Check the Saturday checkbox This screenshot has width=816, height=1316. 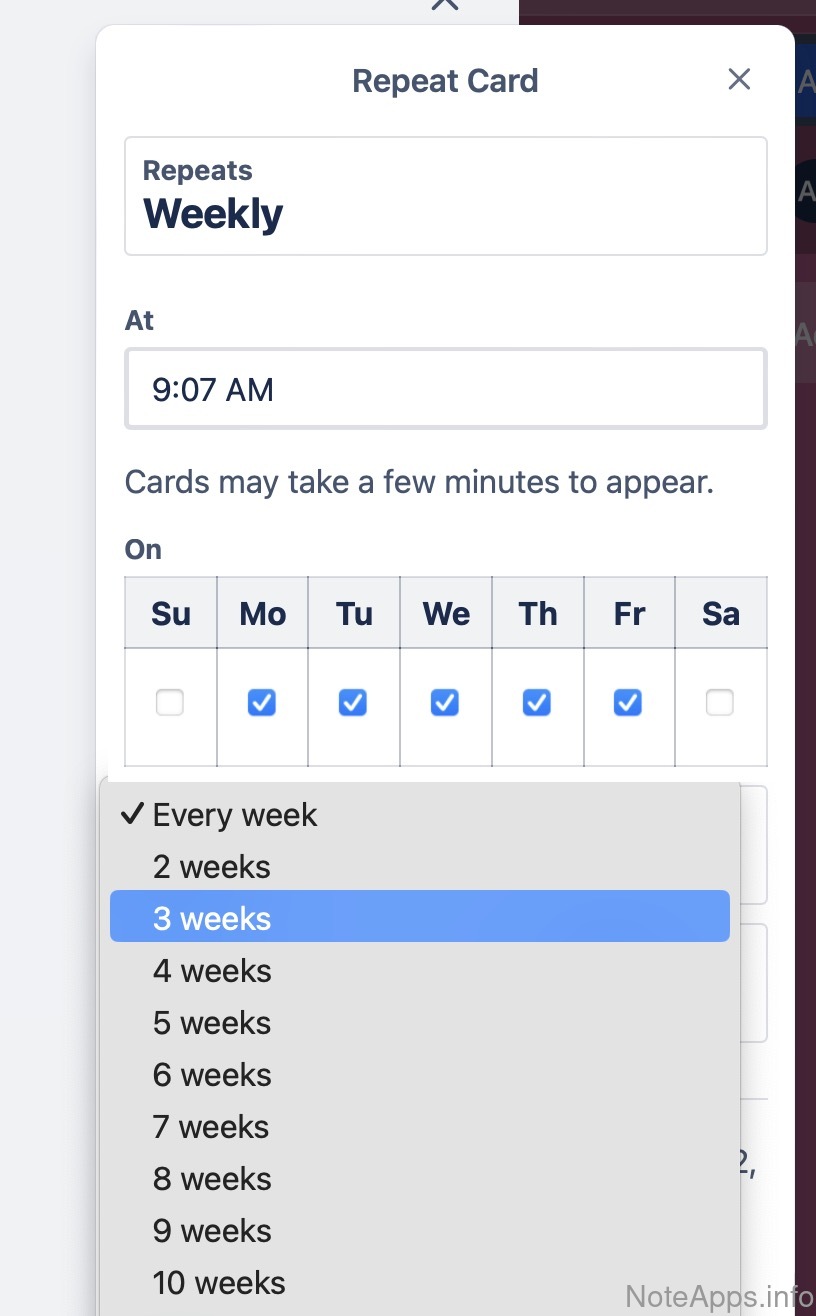[x=720, y=703]
